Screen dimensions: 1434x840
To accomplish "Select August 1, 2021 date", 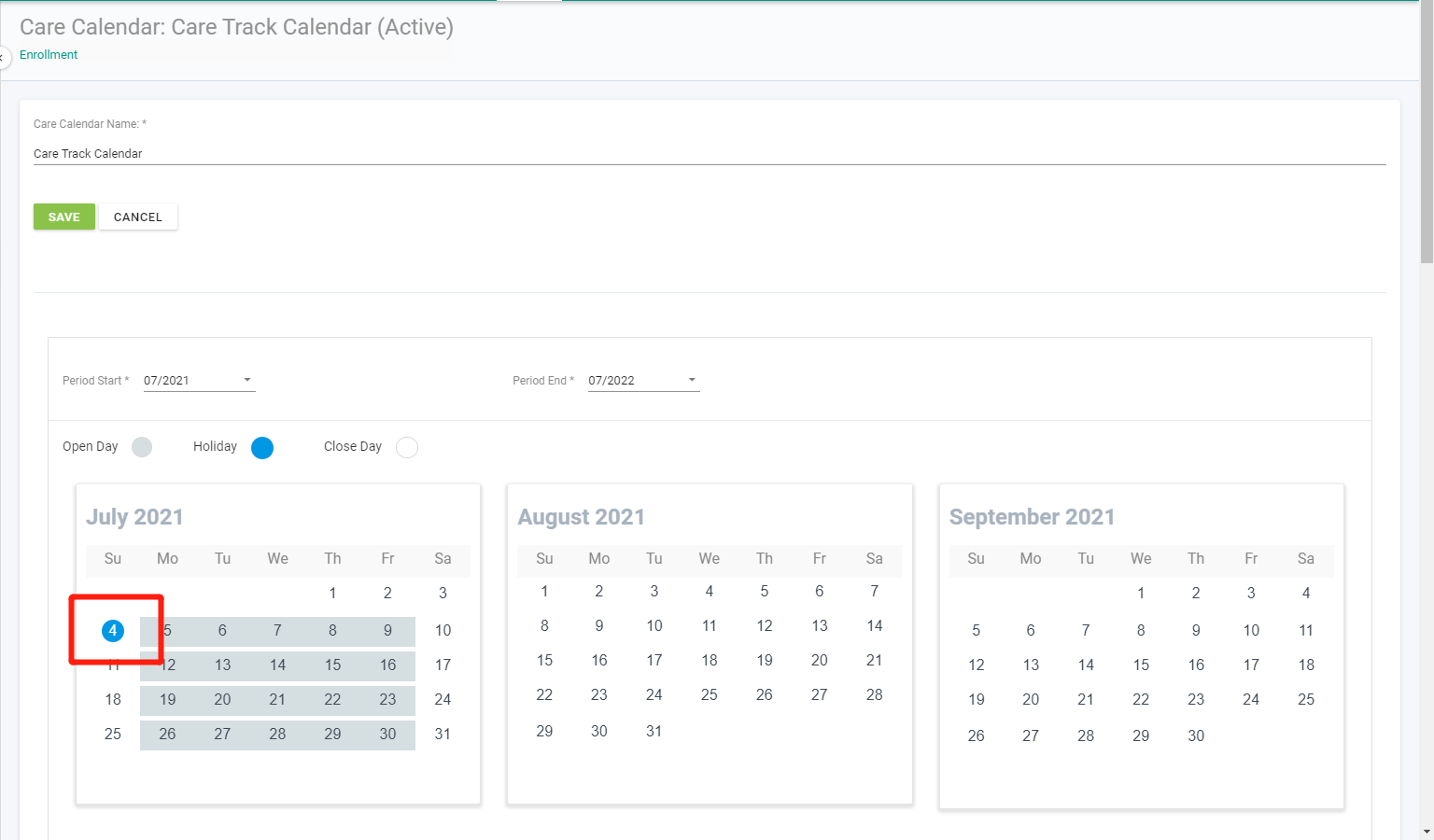I will (x=544, y=592).
